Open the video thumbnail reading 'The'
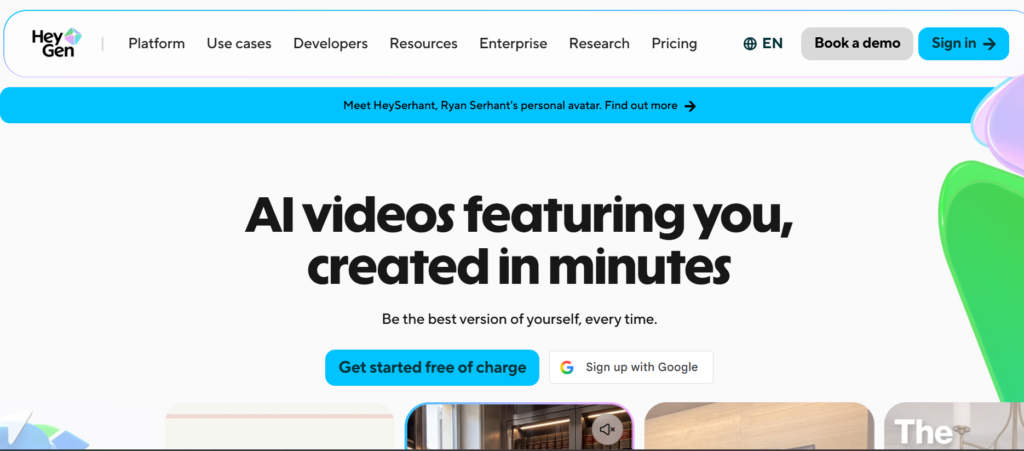 tap(953, 427)
